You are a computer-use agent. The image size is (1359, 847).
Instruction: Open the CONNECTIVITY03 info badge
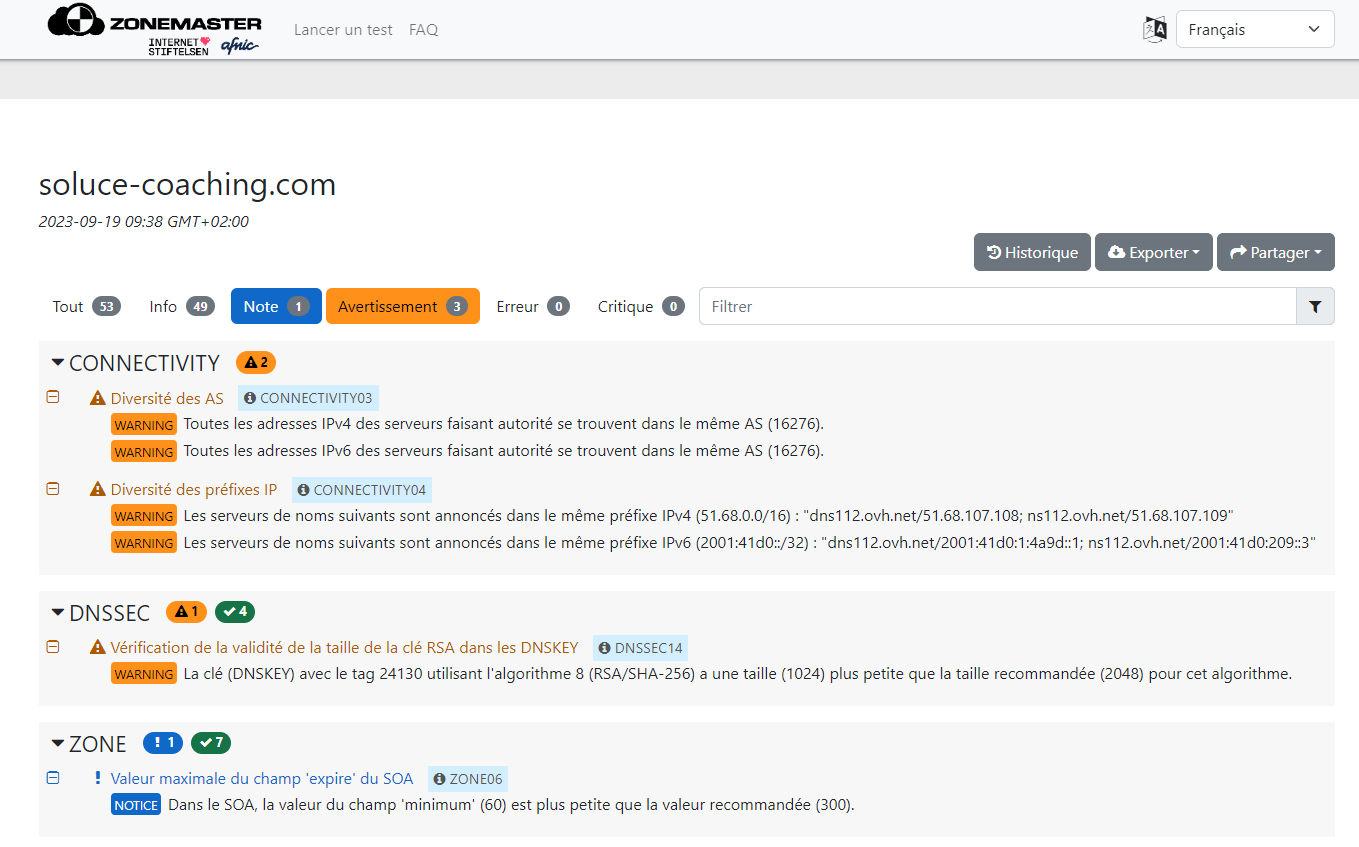[x=308, y=398]
